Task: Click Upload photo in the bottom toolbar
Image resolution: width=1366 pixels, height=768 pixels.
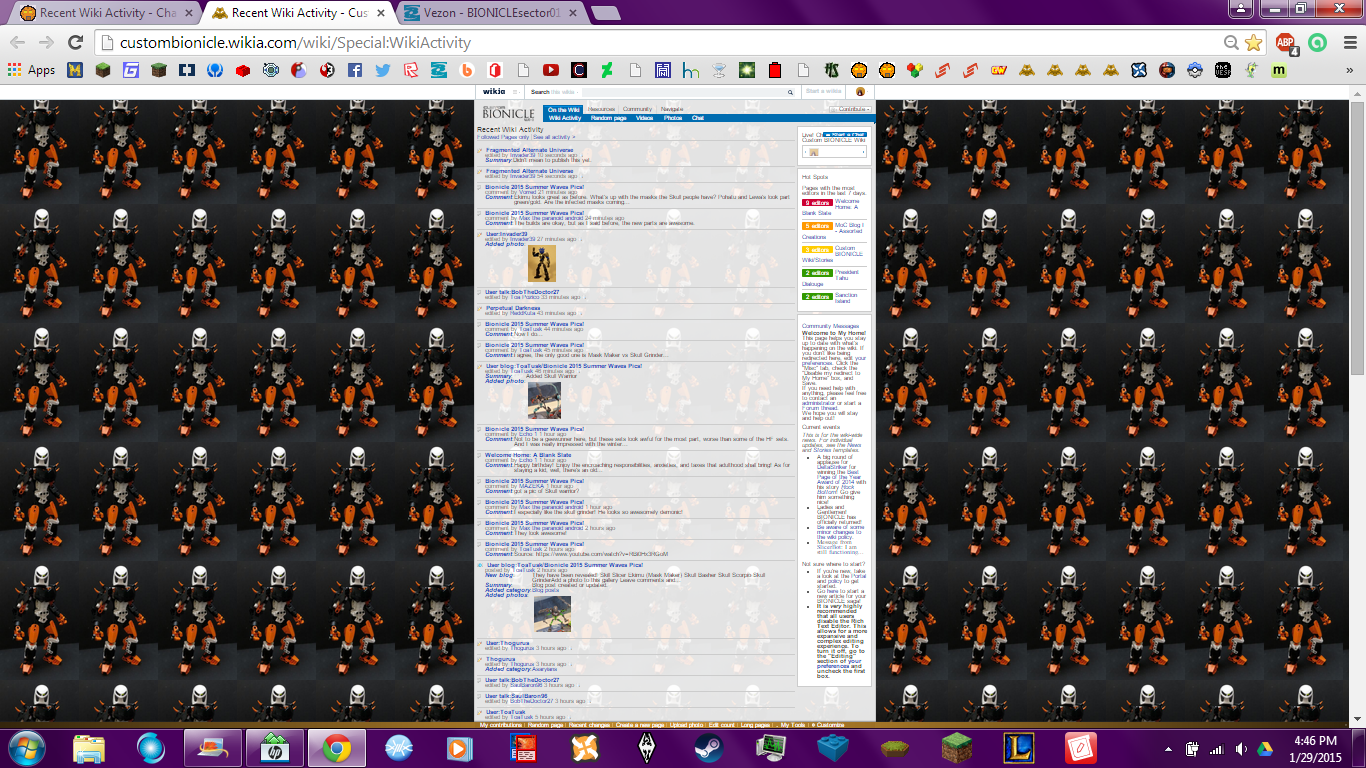Action: tap(686, 725)
